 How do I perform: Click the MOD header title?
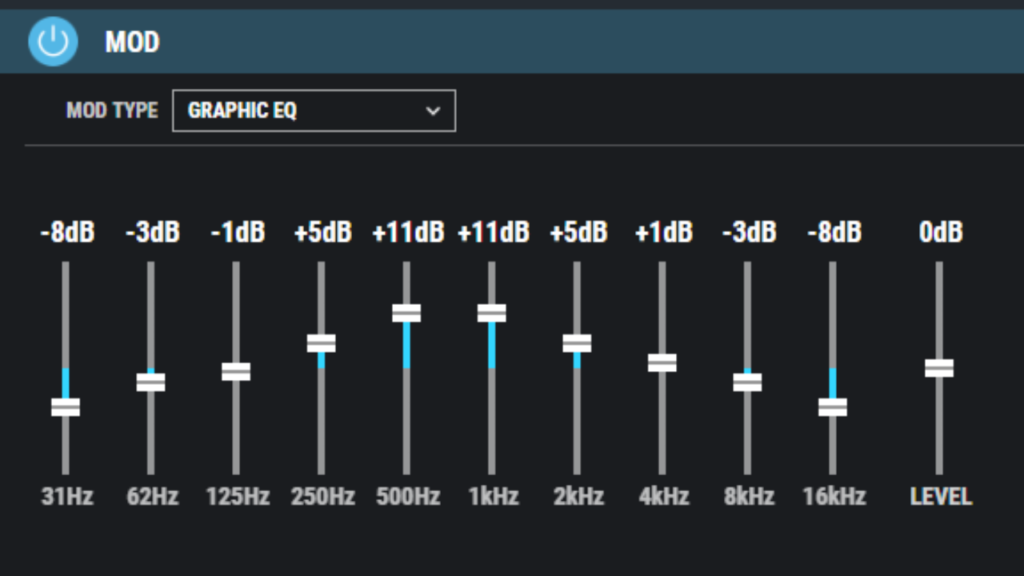click(133, 42)
